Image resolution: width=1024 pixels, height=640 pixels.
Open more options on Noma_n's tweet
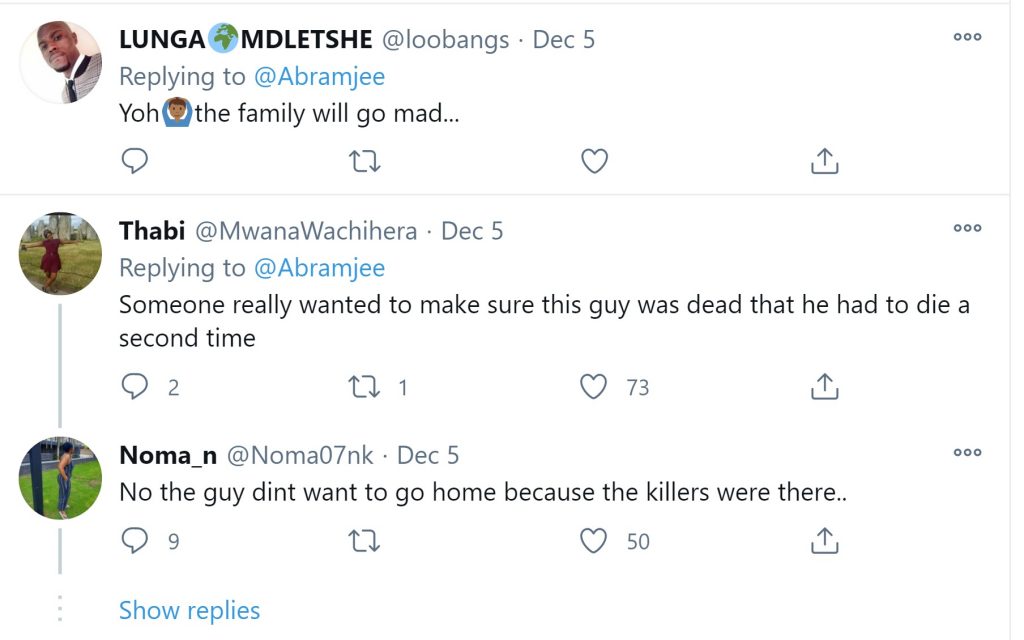click(967, 452)
